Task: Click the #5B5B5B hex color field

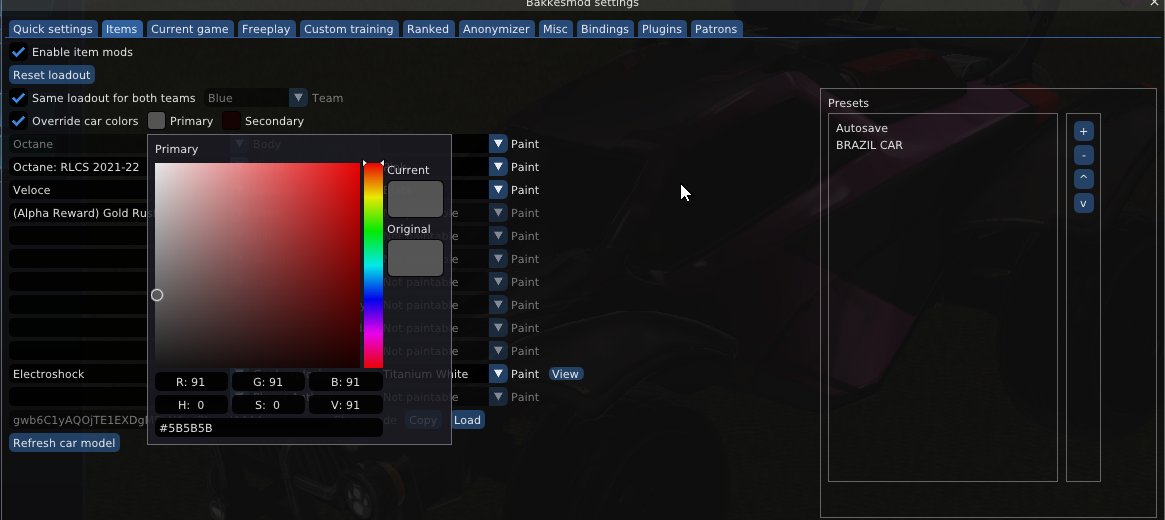Action: (x=268, y=428)
